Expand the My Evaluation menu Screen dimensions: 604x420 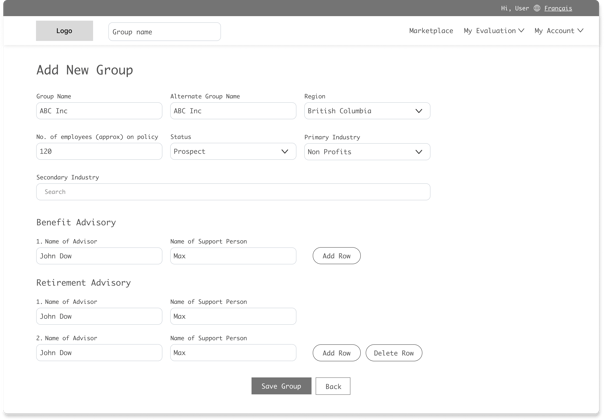(493, 31)
